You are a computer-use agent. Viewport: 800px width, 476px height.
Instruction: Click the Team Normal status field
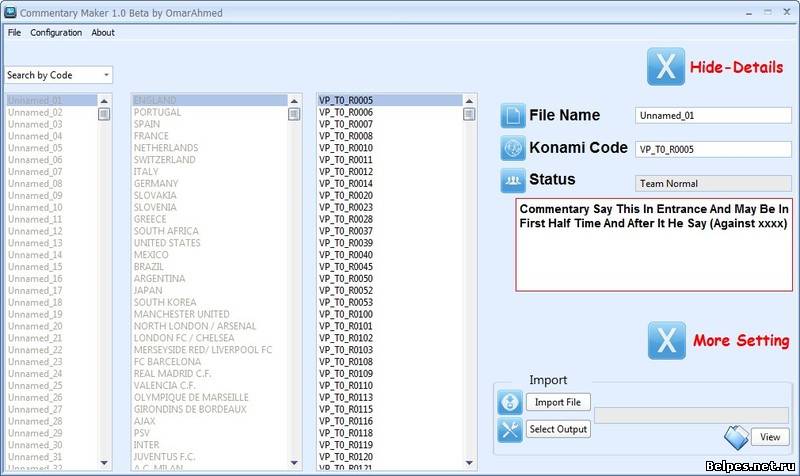click(x=713, y=183)
